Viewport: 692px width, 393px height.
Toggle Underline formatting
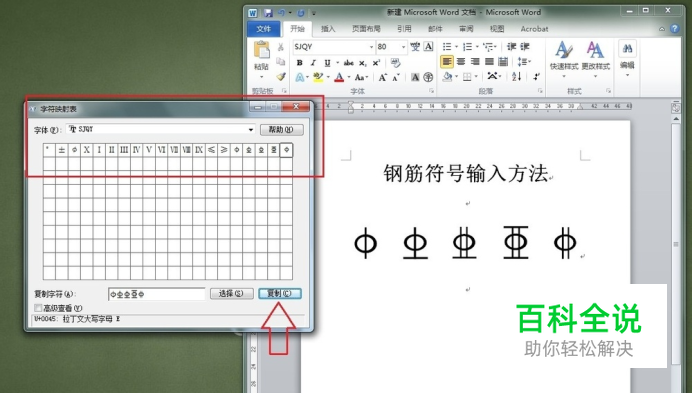pyautogui.click(x=327, y=63)
